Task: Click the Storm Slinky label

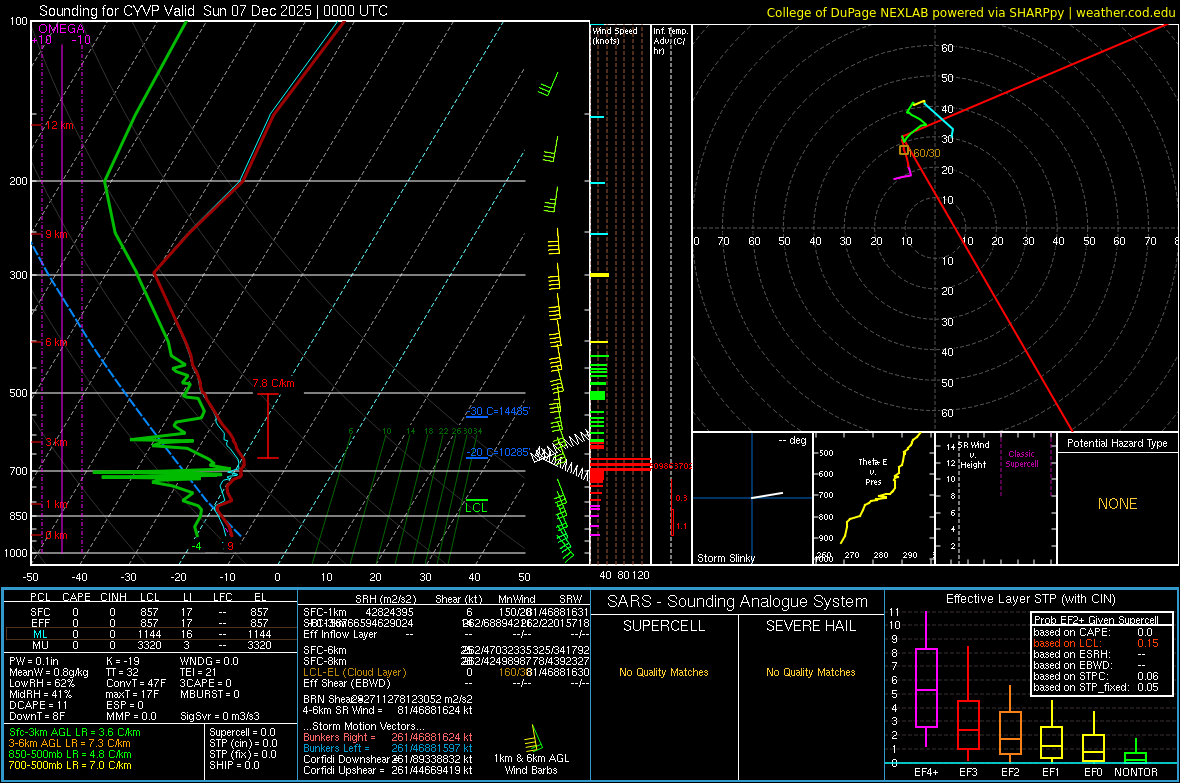Action: (x=725, y=558)
